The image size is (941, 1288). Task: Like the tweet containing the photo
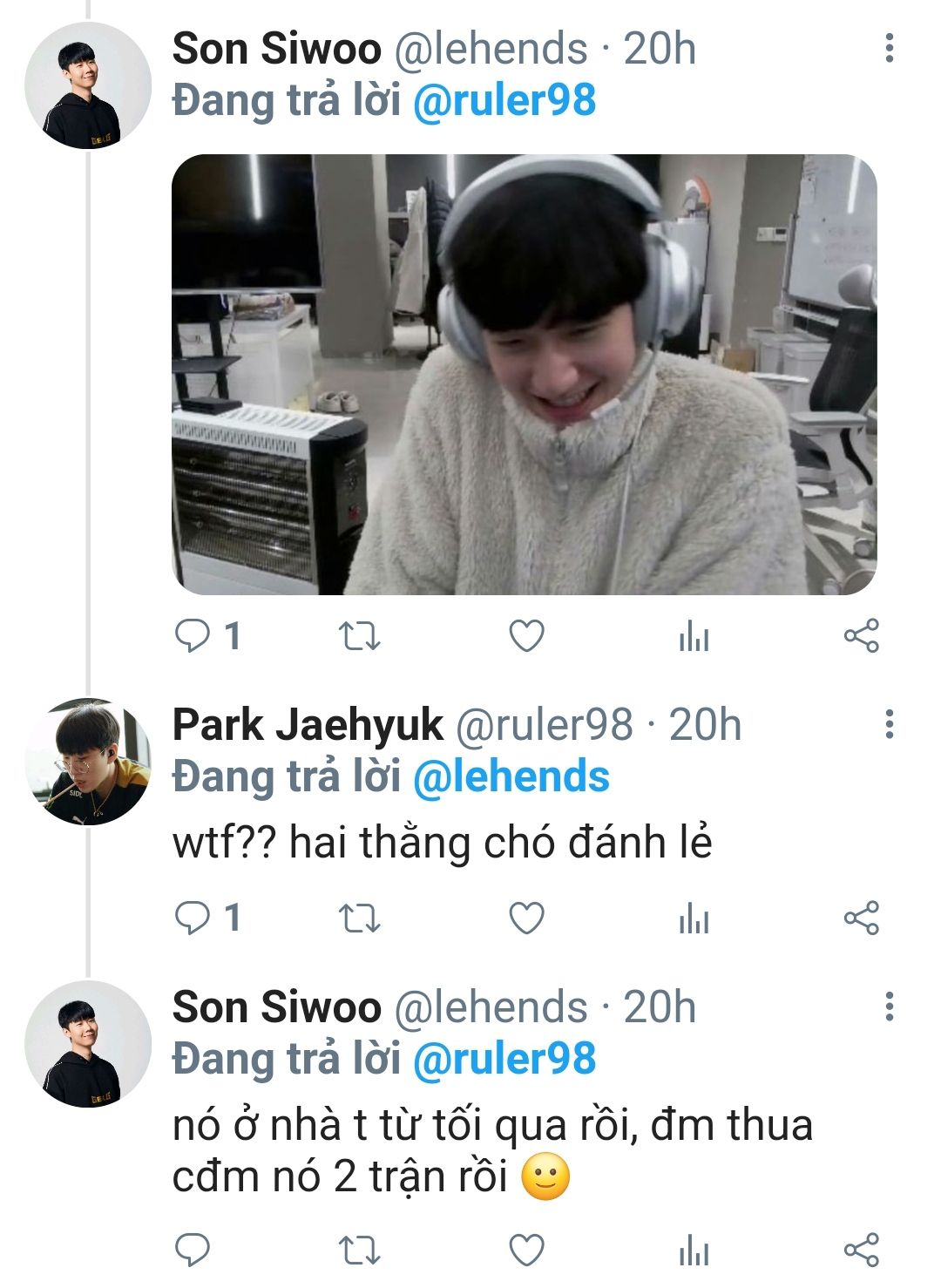tap(526, 636)
